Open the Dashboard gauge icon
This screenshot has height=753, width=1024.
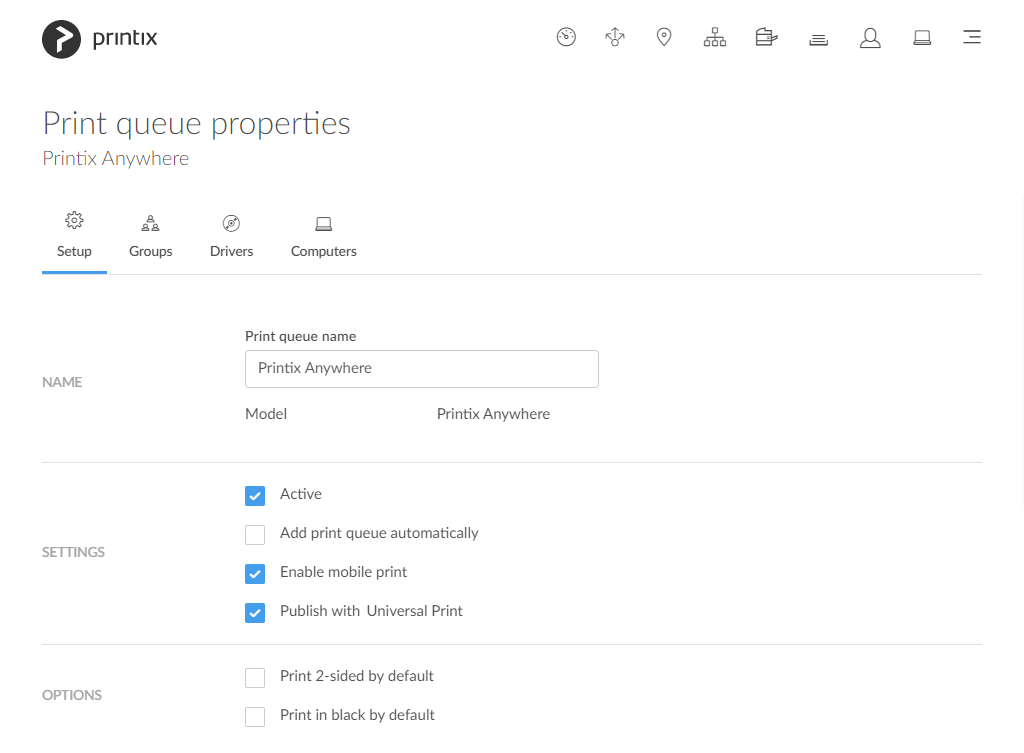[566, 37]
